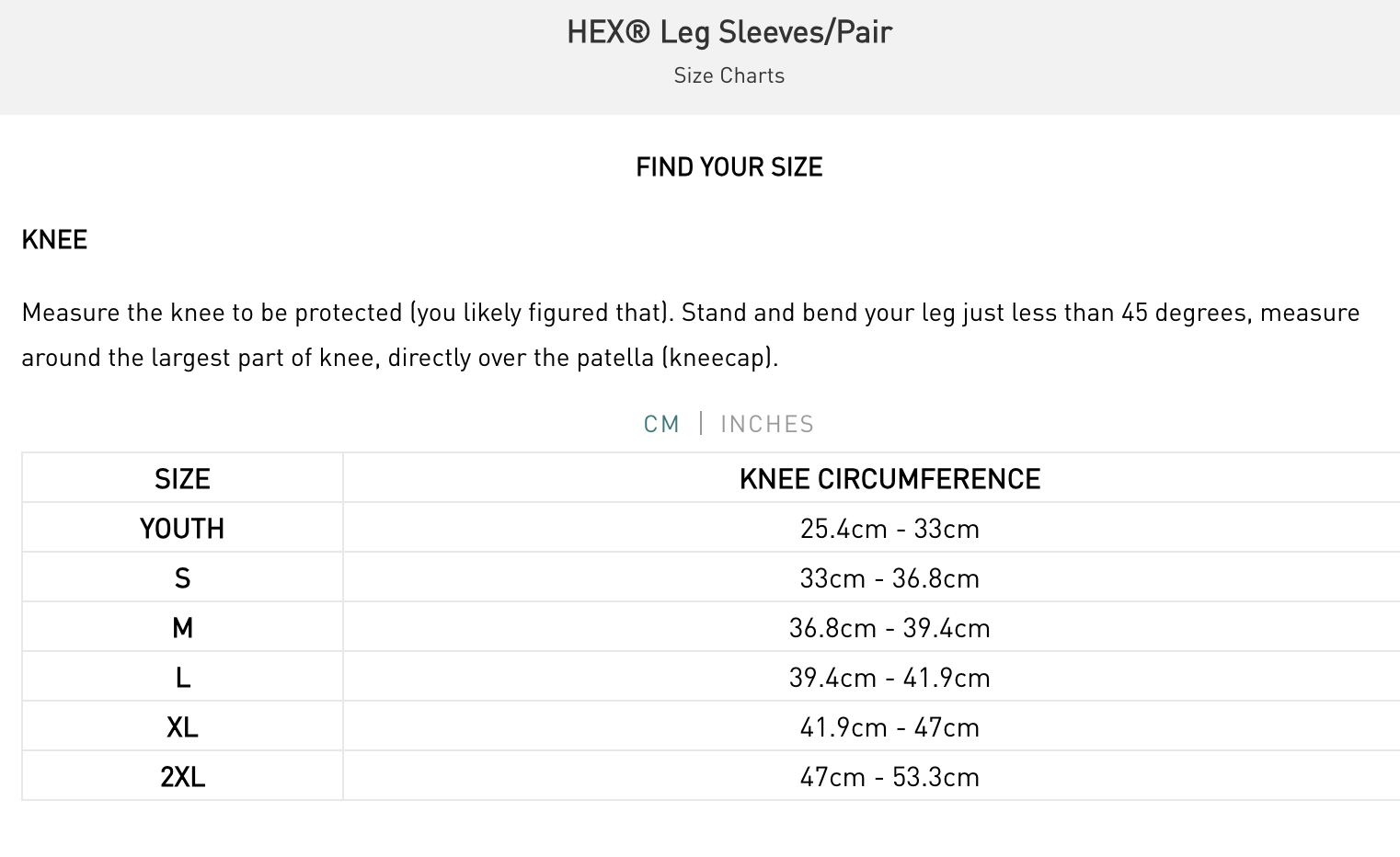Select the L size row label
This screenshot has height=857, width=1400.
(x=182, y=678)
